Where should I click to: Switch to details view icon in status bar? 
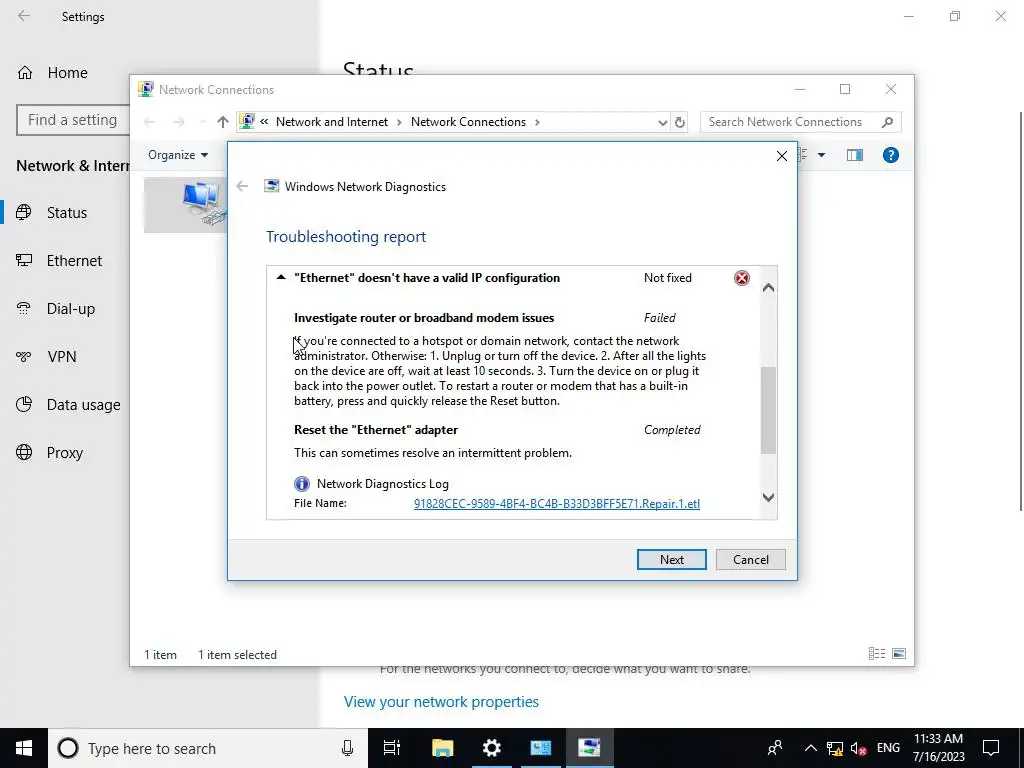coord(877,654)
